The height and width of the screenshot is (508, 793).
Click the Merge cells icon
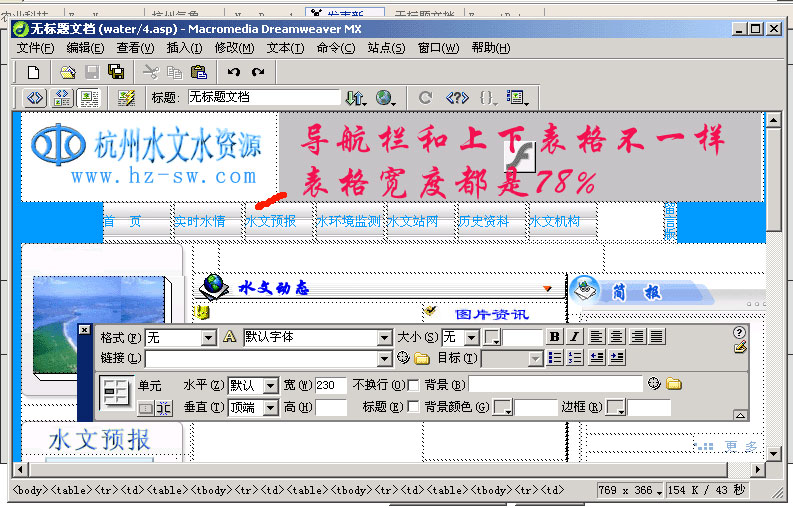145,408
